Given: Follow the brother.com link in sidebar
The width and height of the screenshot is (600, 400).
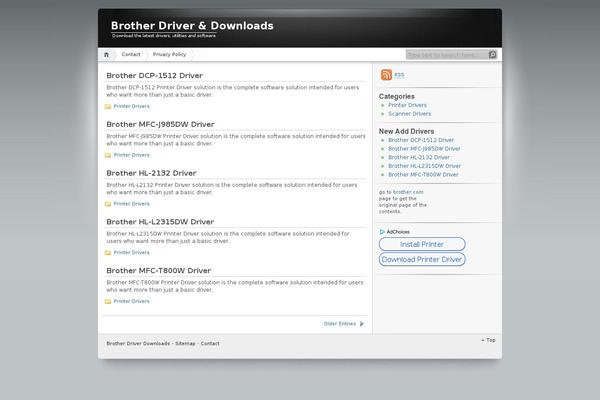Looking at the screenshot, I should [408, 192].
